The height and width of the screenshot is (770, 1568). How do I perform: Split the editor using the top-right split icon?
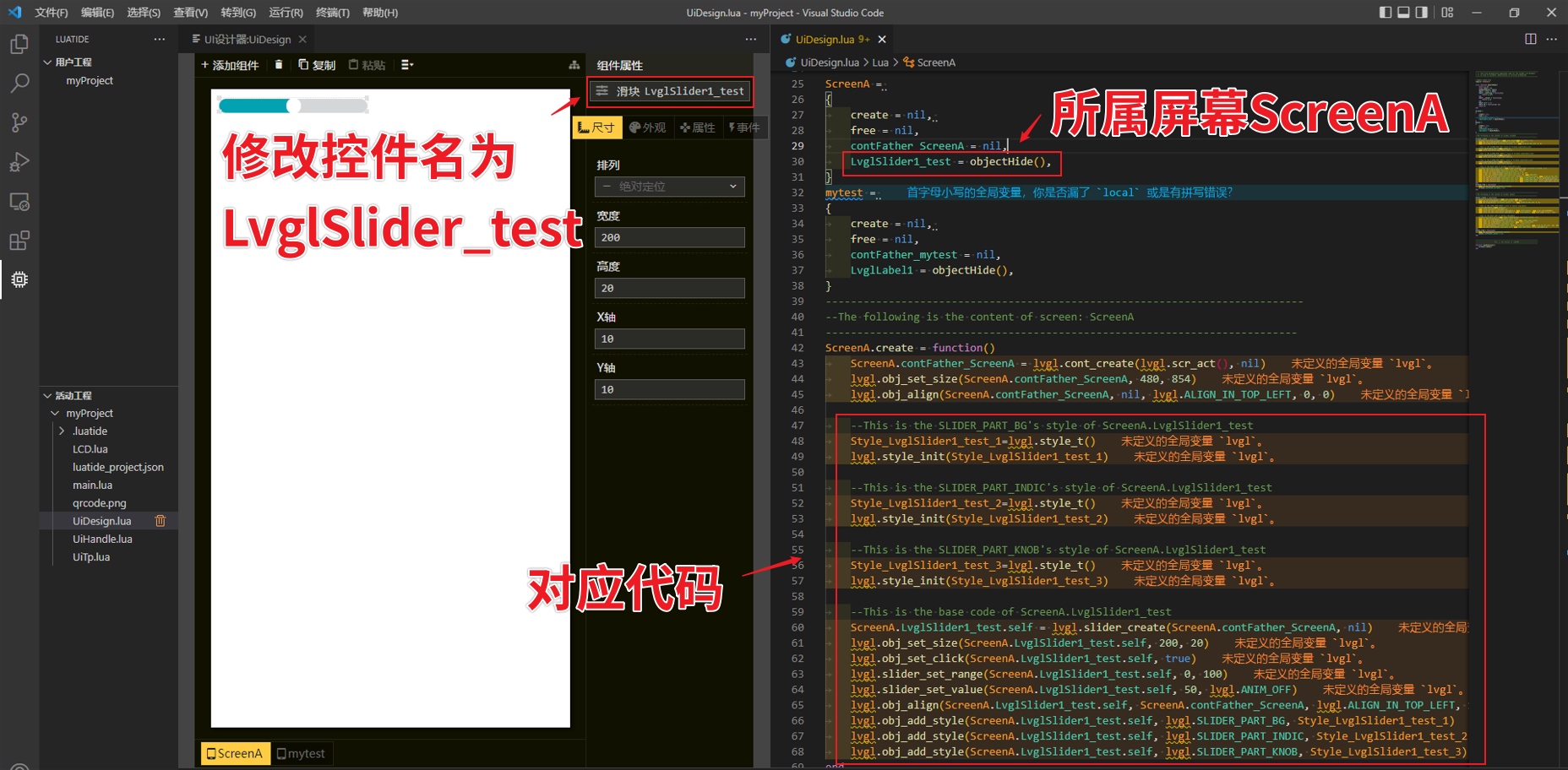(1529, 39)
